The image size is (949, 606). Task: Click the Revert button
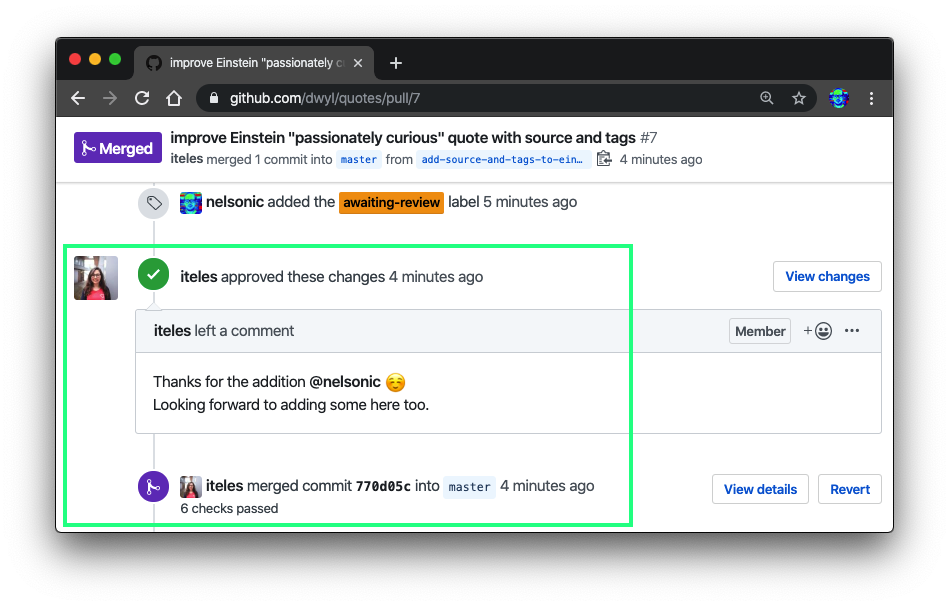coord(849,489)
